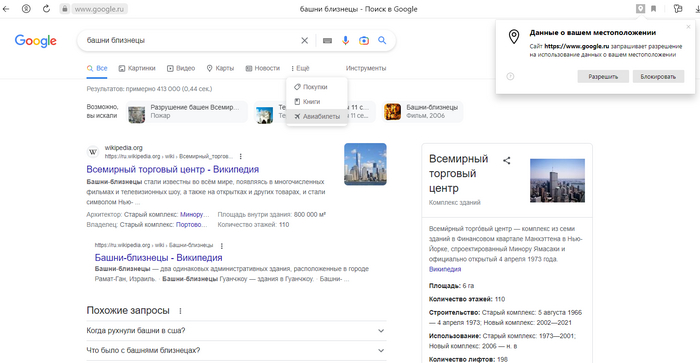The width and height of the screenshot is (700, 363).
Task: Click the www.google.ru address field
Action: (x=99, y=9)
